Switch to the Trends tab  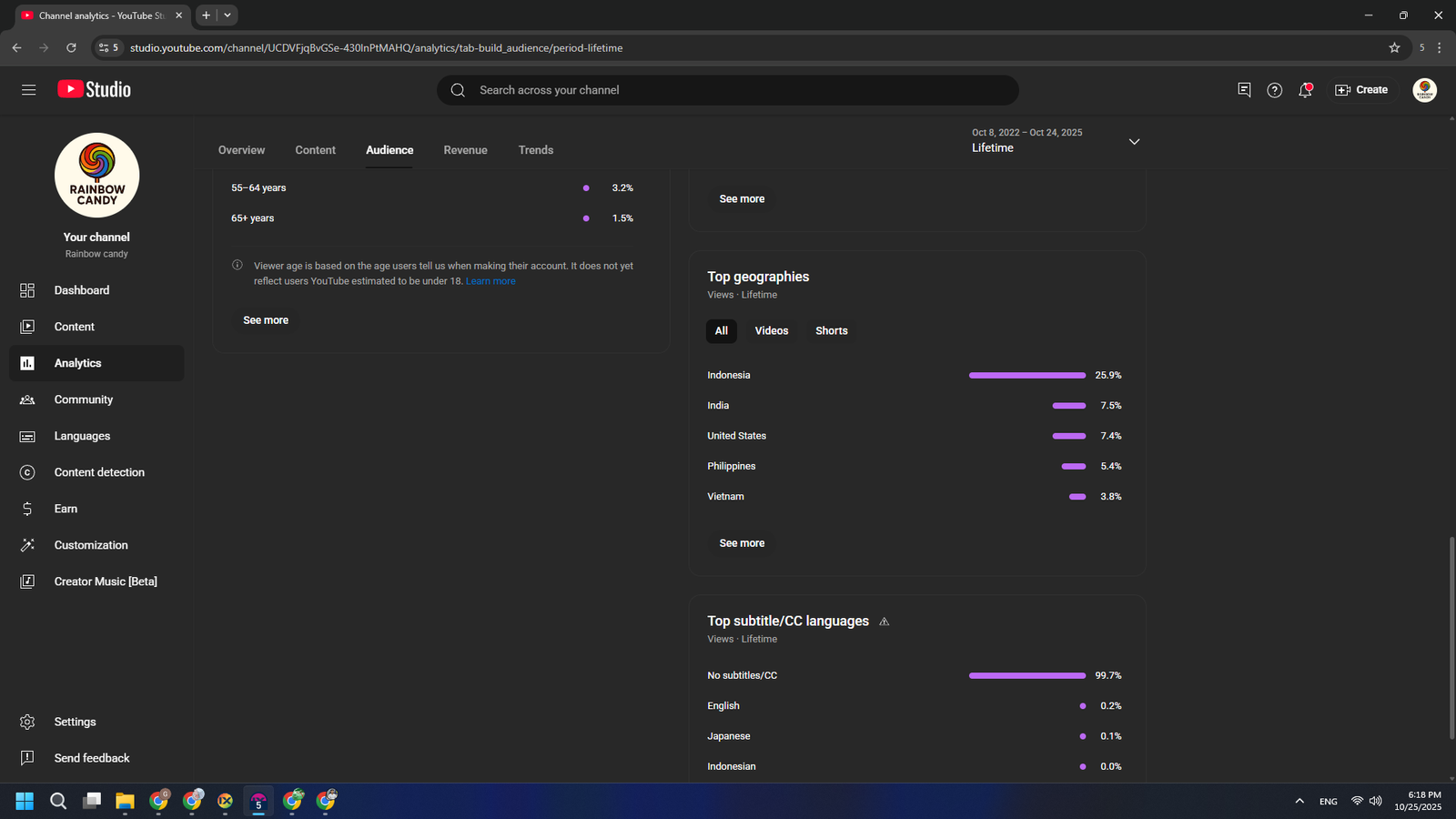click(535, 150)
